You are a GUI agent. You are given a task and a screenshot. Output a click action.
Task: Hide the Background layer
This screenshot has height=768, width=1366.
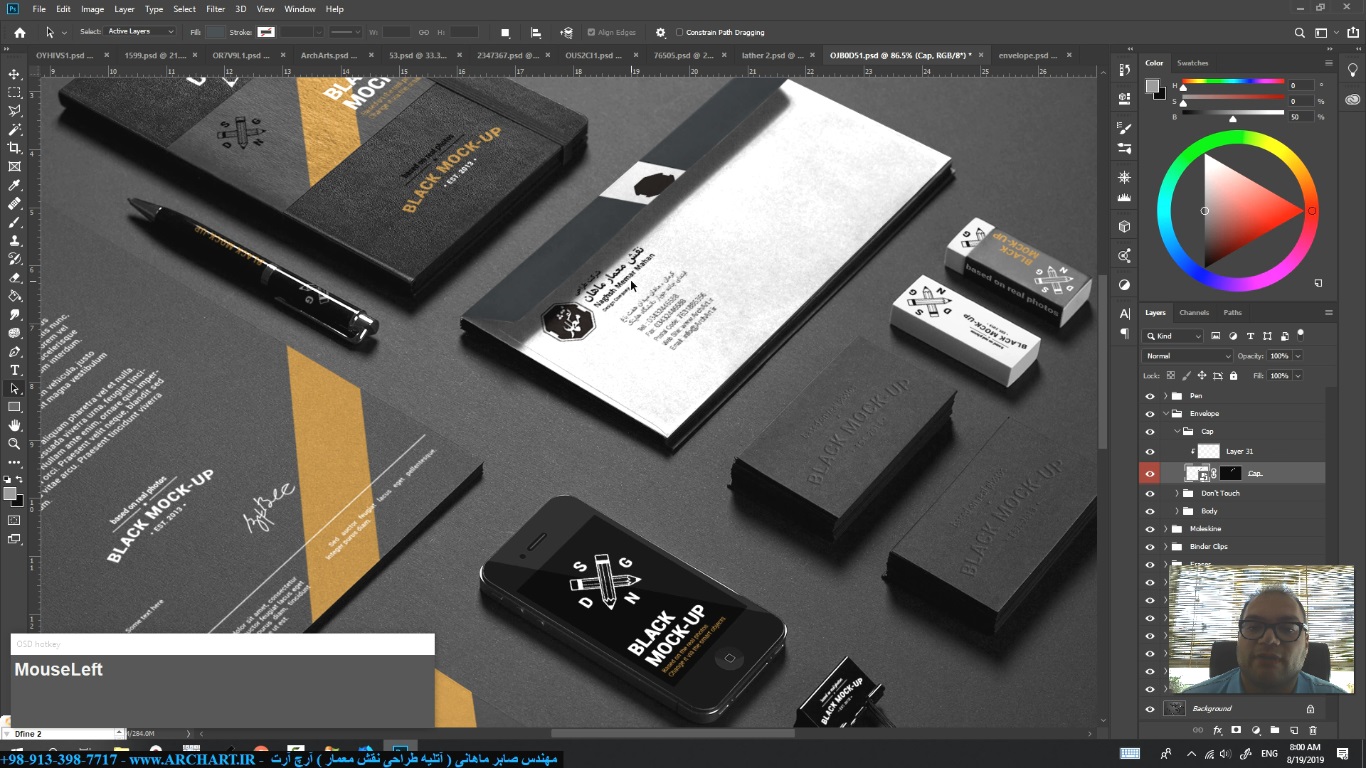[x=1150, y=708]
